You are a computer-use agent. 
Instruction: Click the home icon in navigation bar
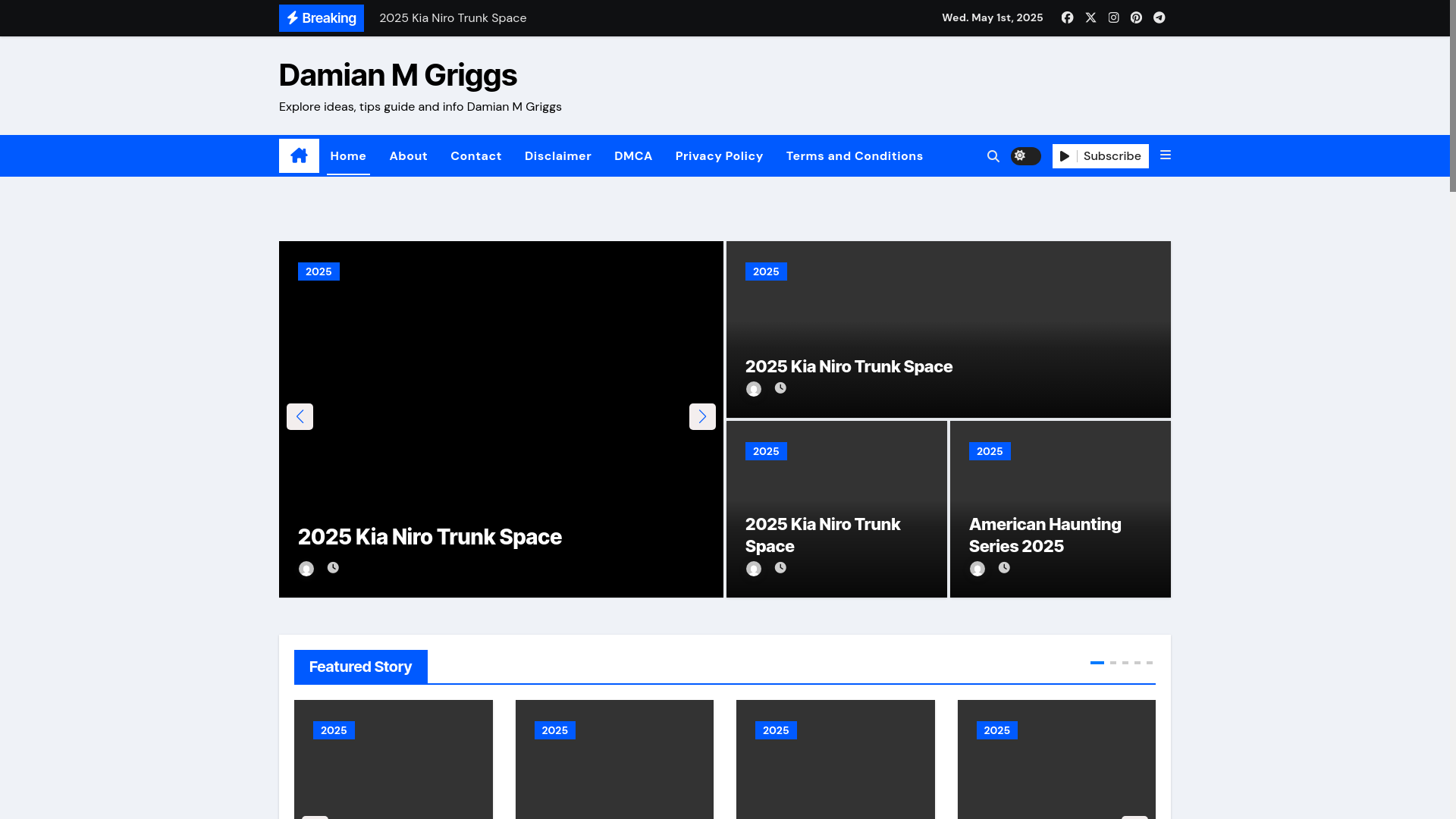(x=299, y=155)
